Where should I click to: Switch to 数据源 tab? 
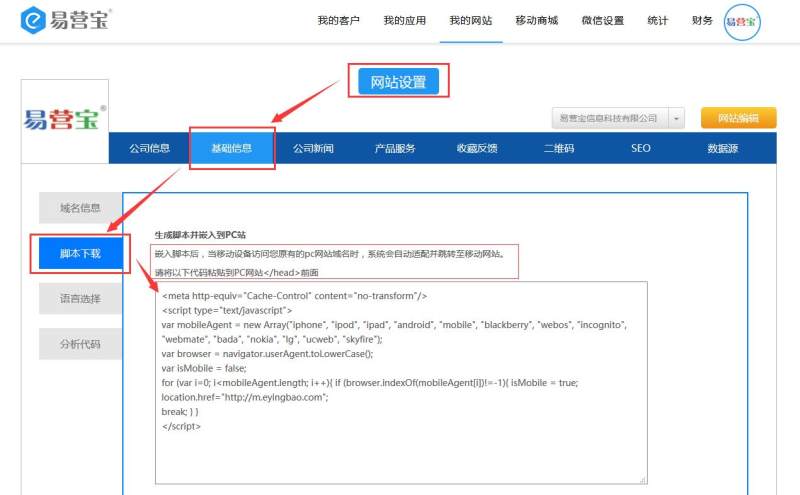click(722, 148)
